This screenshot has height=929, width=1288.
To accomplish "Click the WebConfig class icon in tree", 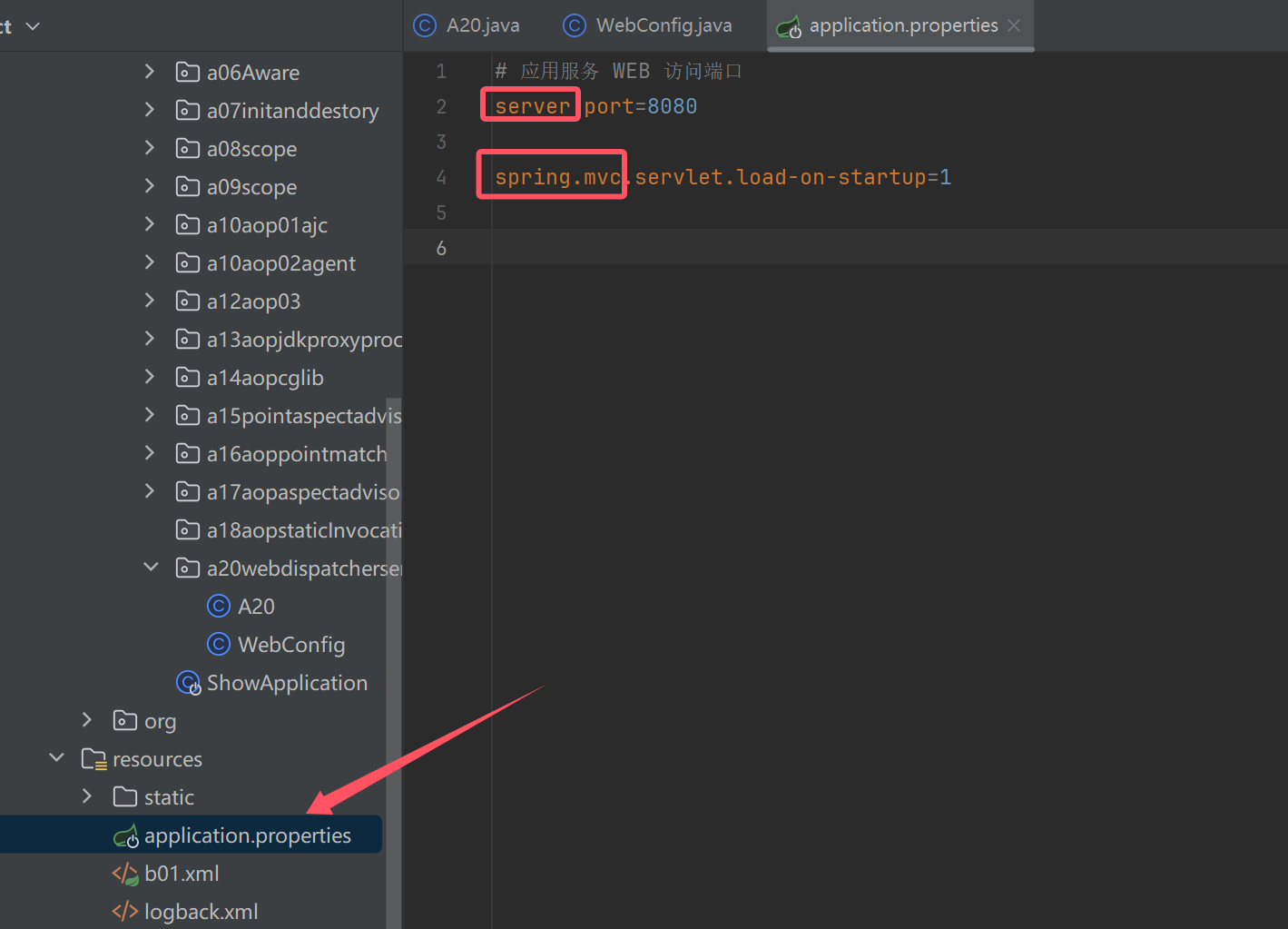I will (219, 644).
